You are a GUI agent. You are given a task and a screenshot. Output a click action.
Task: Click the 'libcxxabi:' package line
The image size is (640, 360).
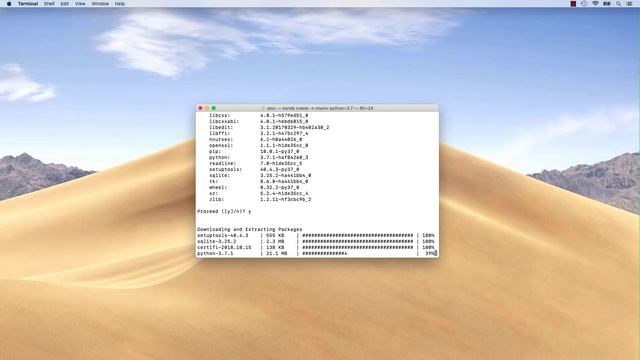tap(258, 121)
